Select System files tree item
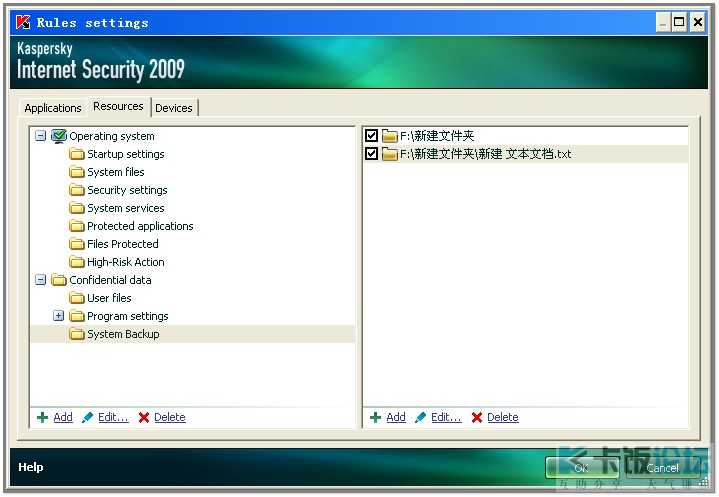 pyautogui.click(x=116, y=172)
